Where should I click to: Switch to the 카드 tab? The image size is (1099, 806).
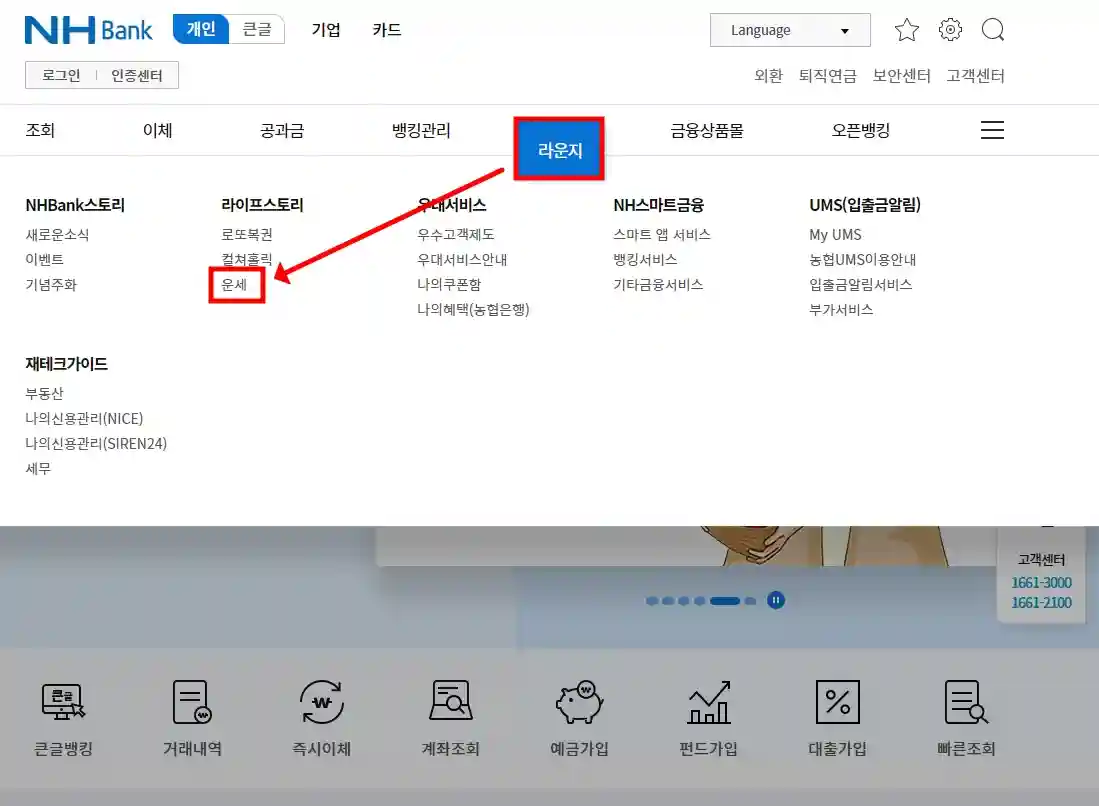386,29
